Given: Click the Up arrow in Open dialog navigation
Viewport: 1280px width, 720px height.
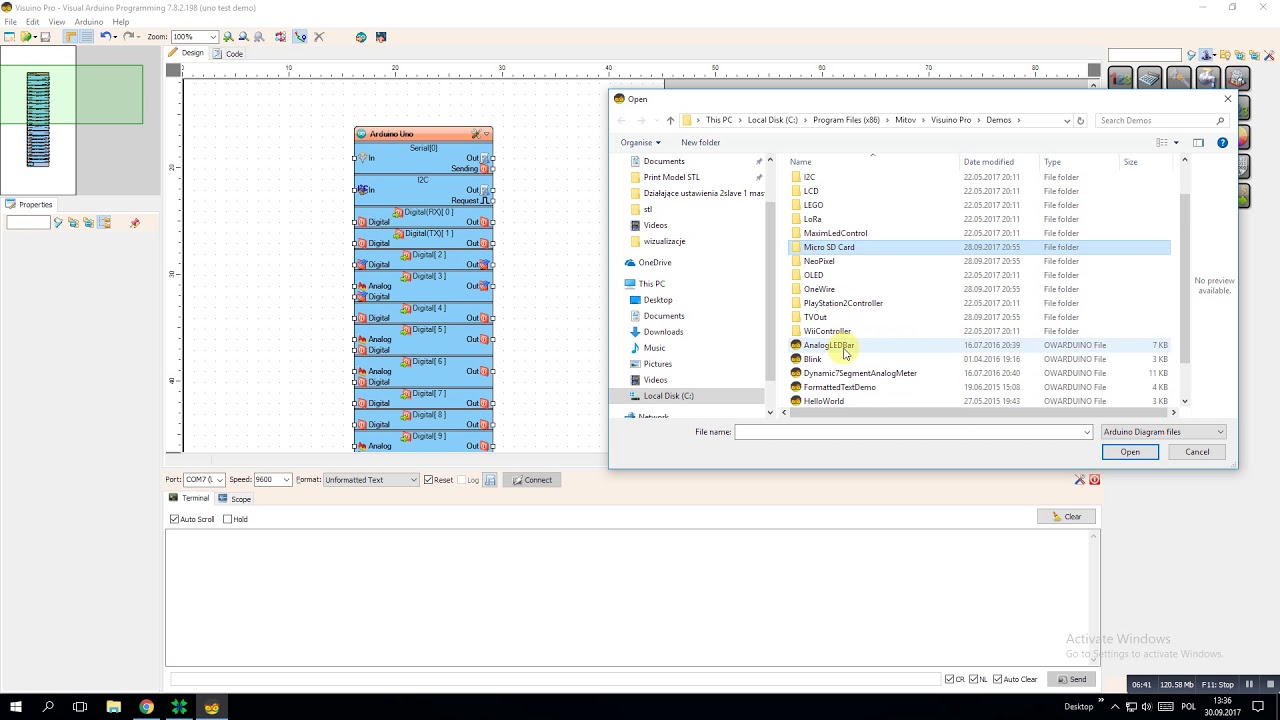Looking at the screenshot, I should (670, 121).
